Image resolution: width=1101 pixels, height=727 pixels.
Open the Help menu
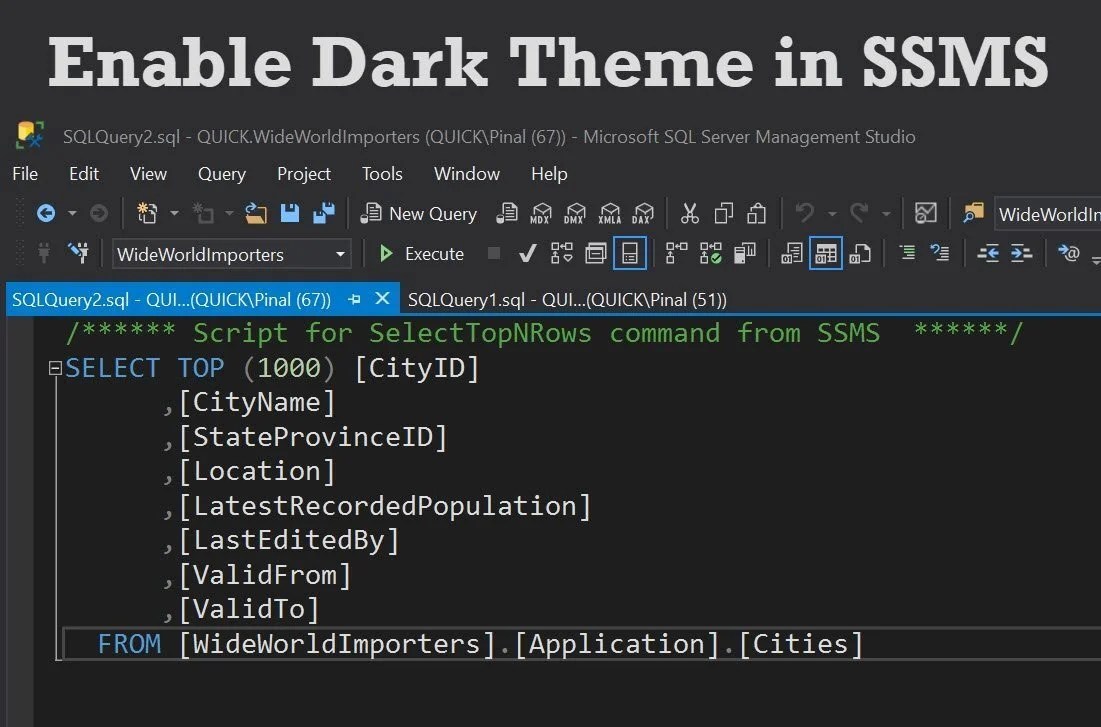[549, 173]
